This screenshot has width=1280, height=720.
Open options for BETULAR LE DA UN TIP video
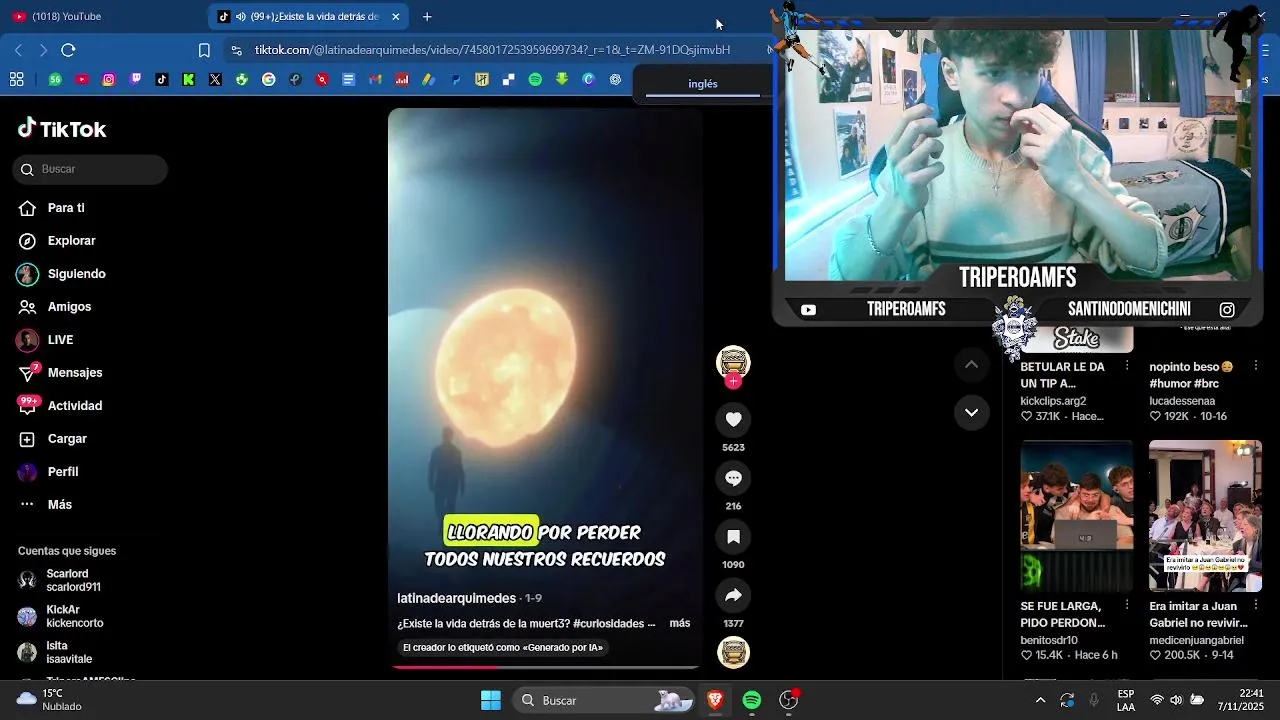click(1127, 366)
